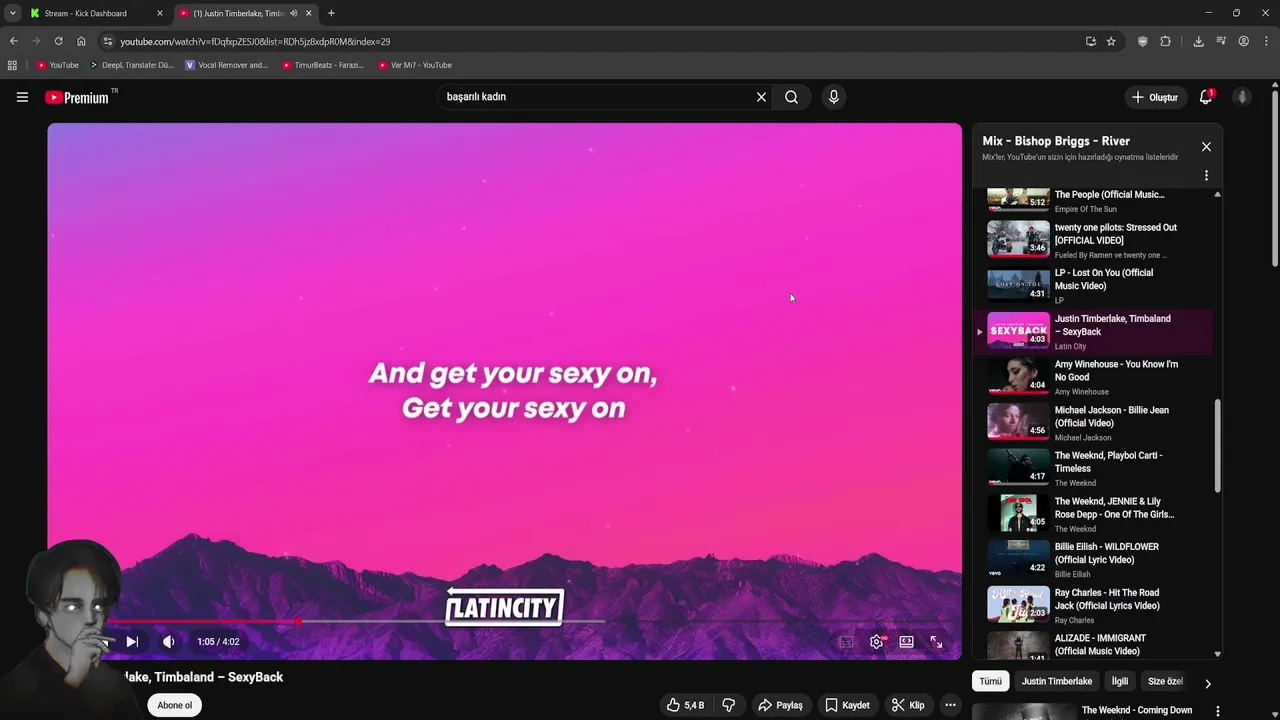
Task: Open YouTube notifications bell
Action: 1206,97
